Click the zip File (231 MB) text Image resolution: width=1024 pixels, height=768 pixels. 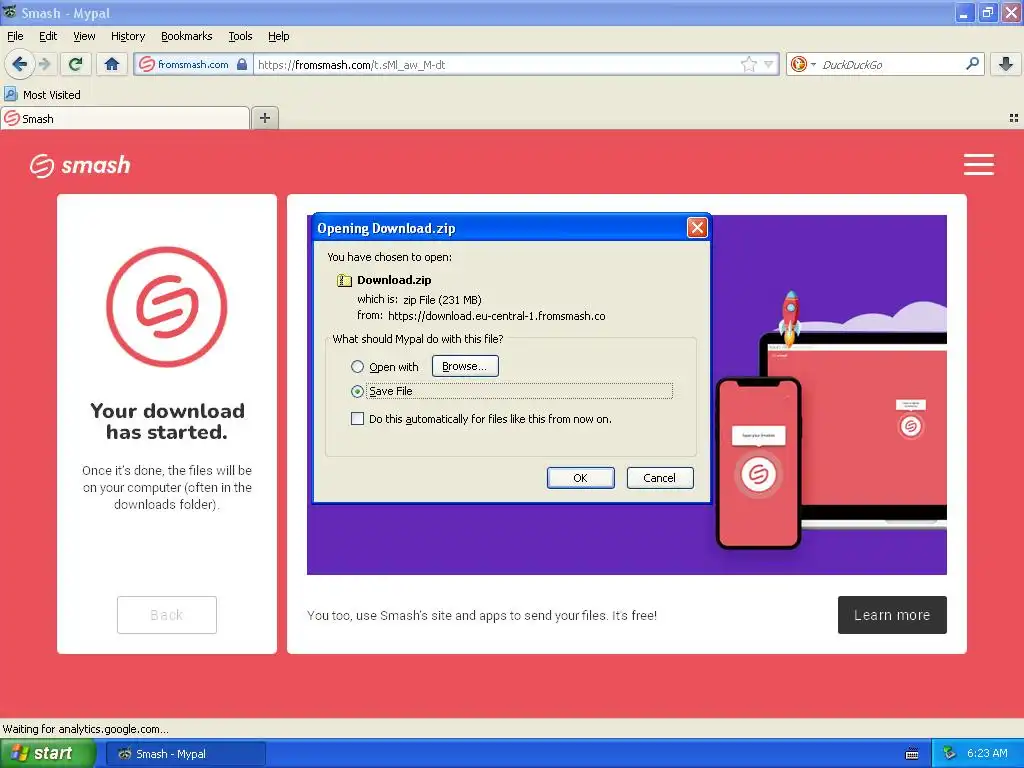coord(442,300)
